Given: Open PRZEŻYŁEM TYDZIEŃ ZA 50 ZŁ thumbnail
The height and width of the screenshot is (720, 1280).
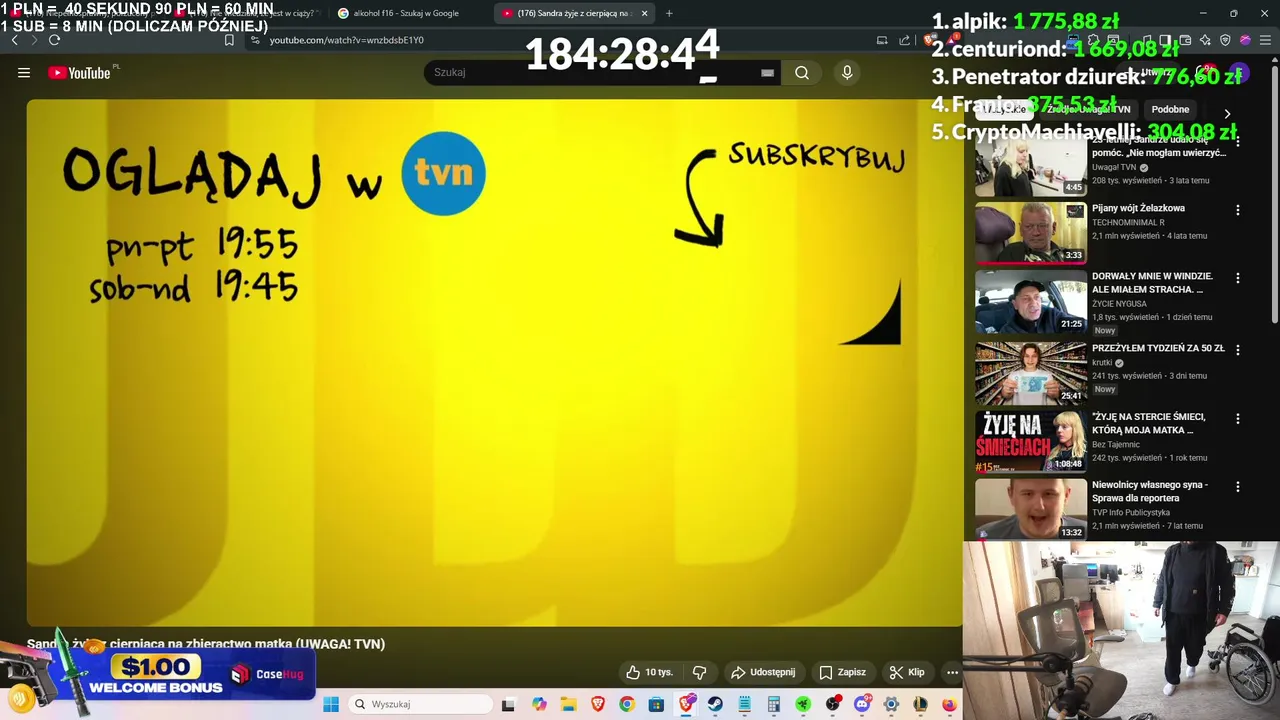Looking at the screenshot, I should 1031,373.
